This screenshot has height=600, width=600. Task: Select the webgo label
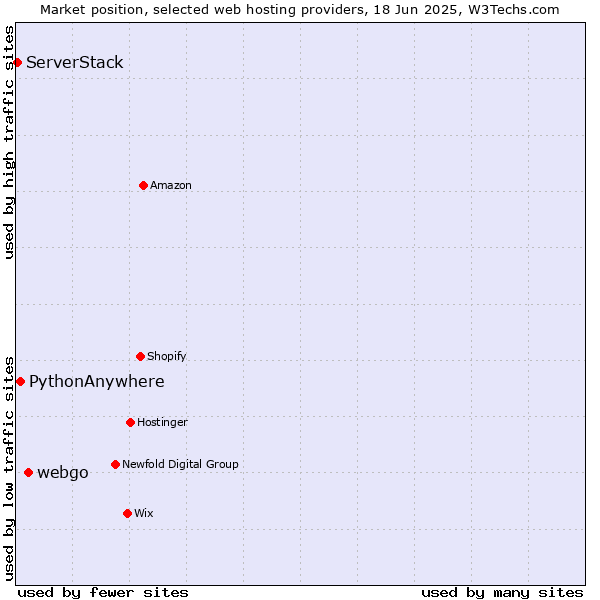click(63, 473)
